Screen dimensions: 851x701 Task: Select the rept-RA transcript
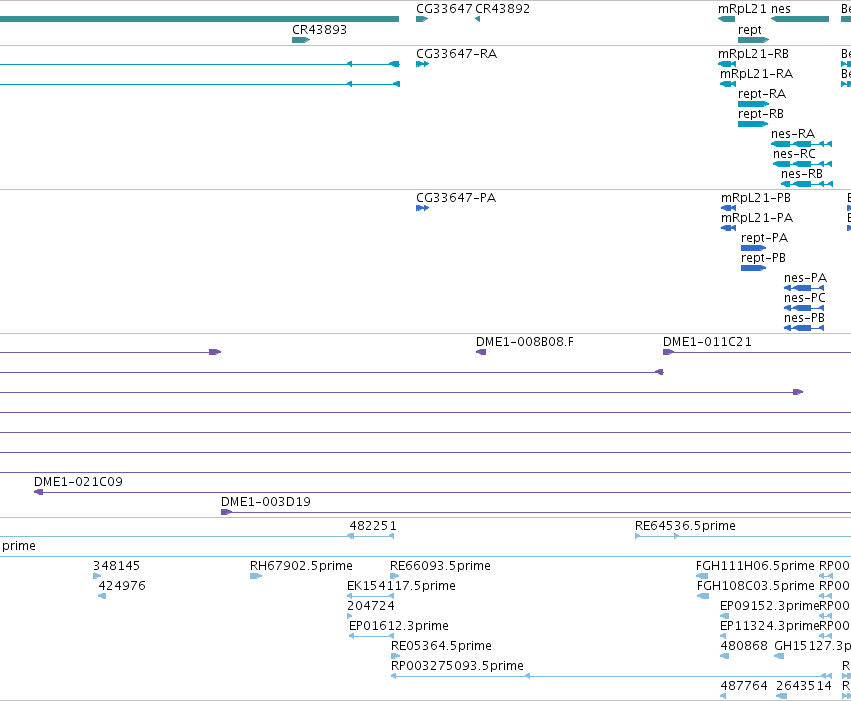[753, 104]
